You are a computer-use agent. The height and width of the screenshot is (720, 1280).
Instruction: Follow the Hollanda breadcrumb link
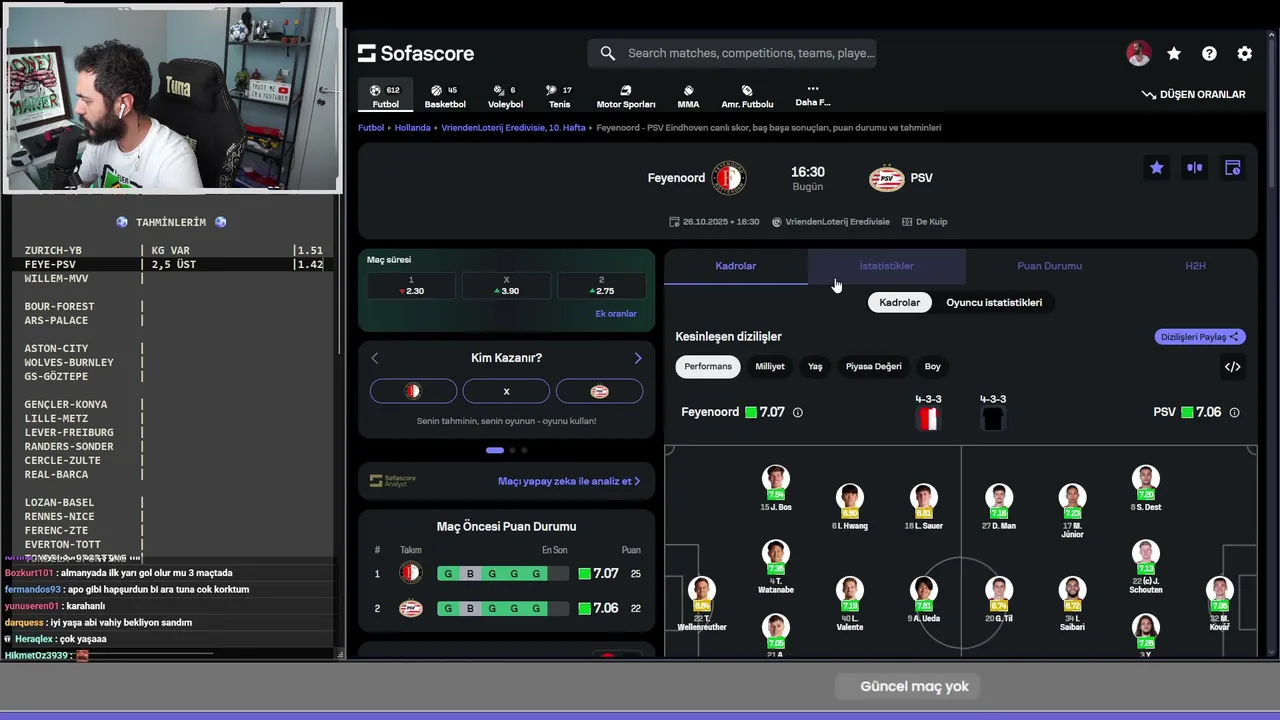click(412, 128)
